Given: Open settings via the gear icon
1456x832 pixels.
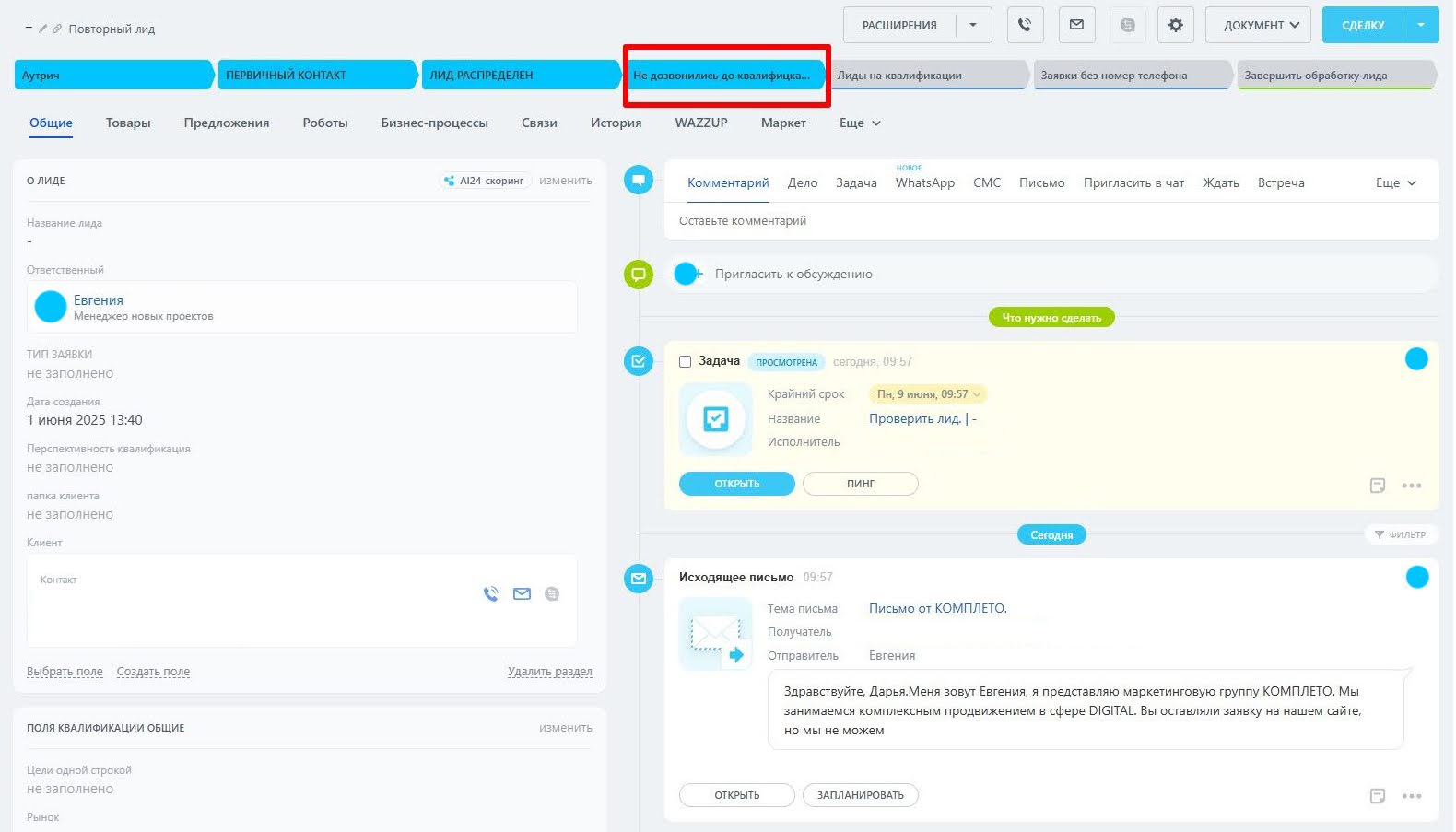Looking at the screenshot, I should pyautogui.click(x=1175, y=25).
